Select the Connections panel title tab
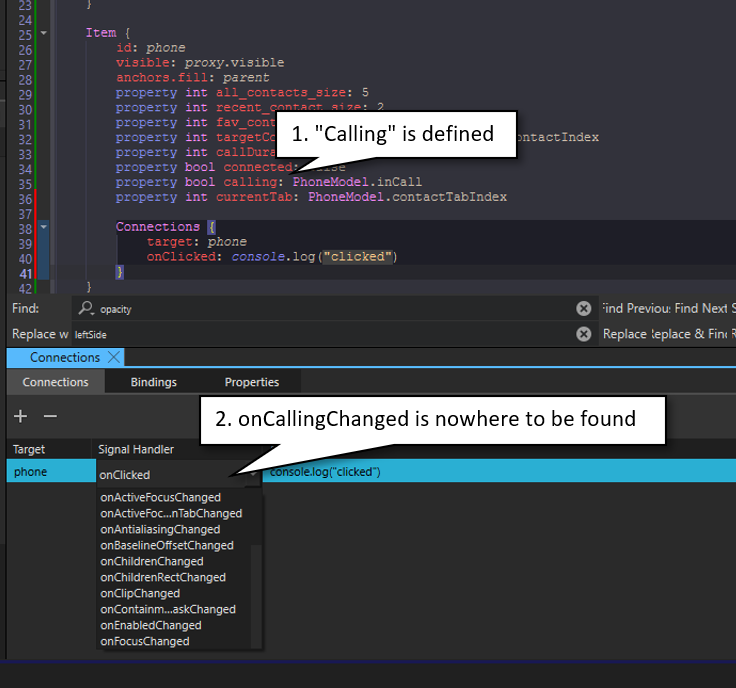Viewport: 736px width, 688px height. tap(65, 357)
